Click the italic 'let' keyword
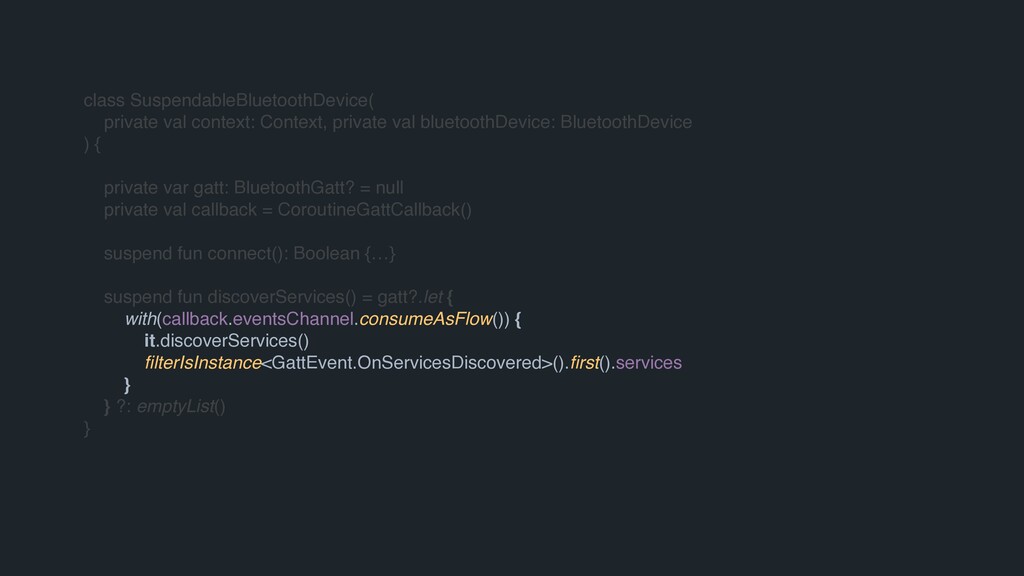Screen dimensions: 1024x576 (x=433, y=297)
